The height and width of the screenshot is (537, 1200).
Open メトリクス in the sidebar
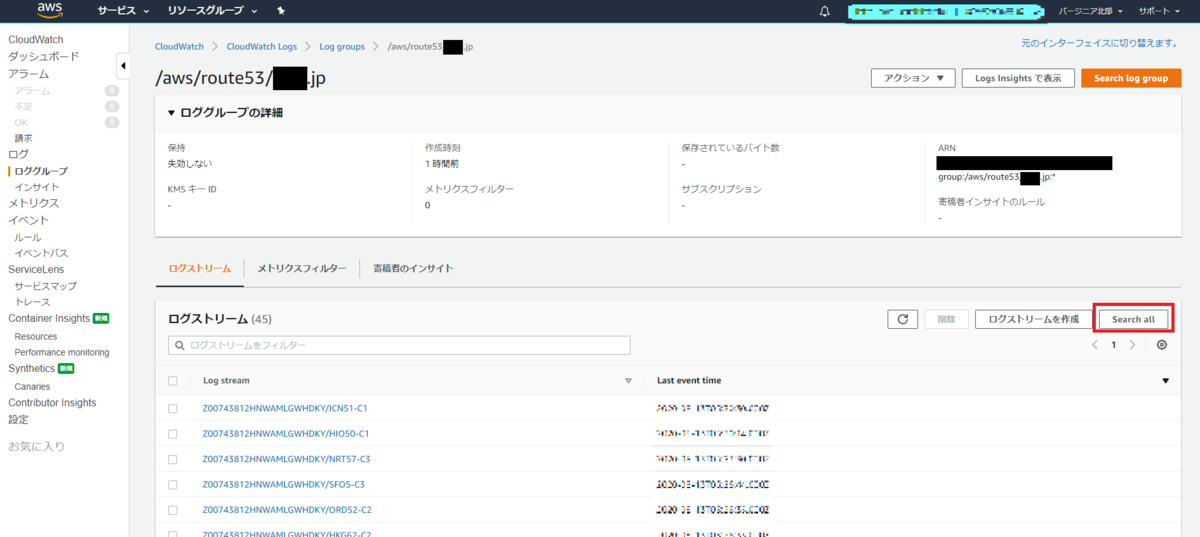[34, 203]
